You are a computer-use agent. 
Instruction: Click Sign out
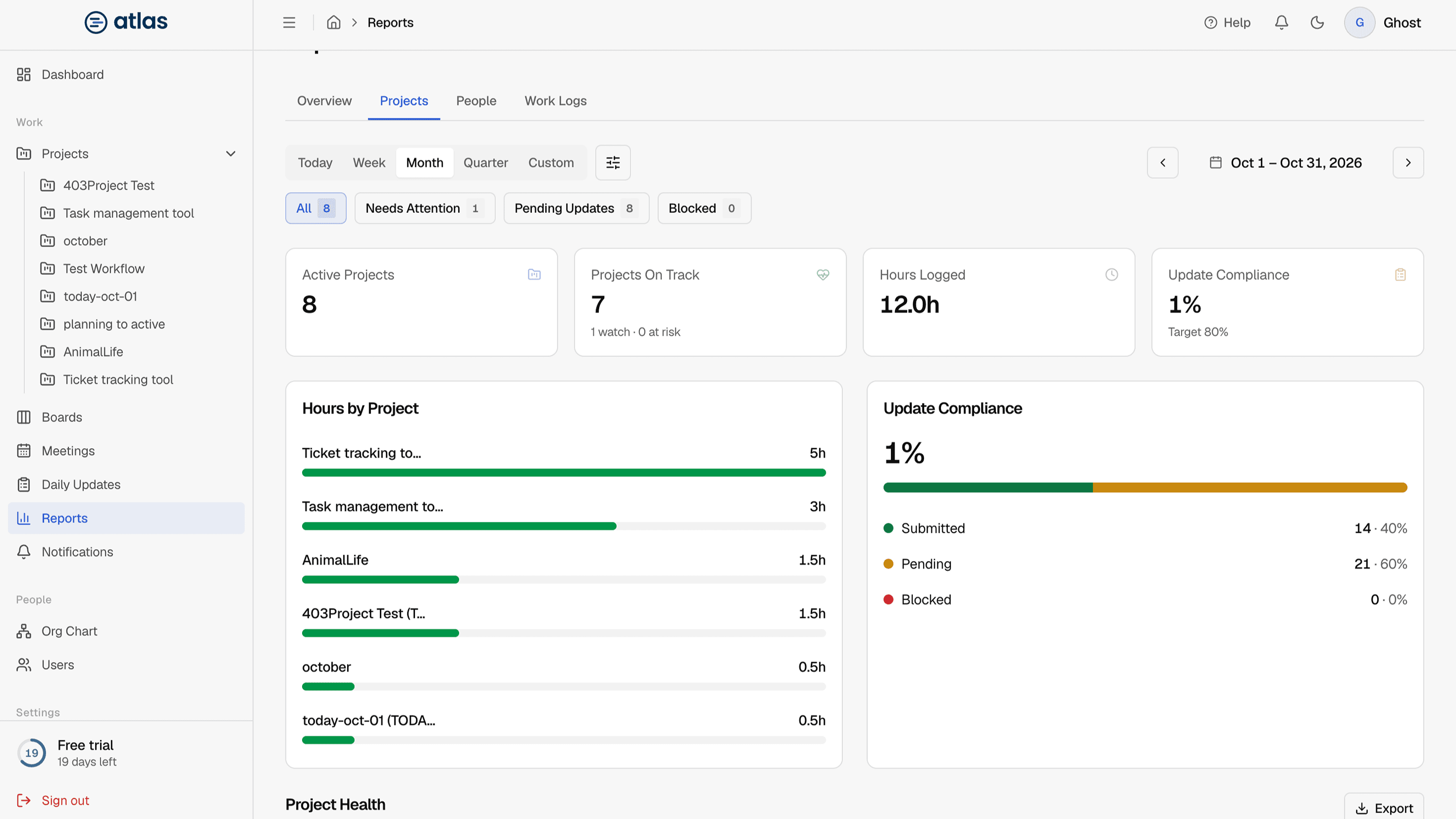tap(53, 800)
